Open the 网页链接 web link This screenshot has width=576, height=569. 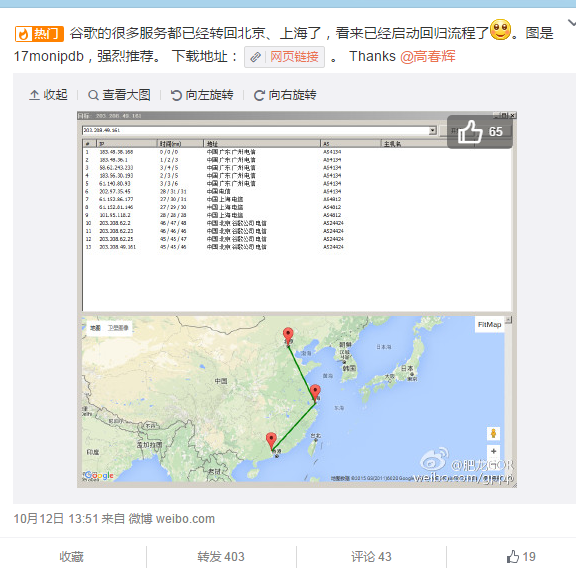284,57
